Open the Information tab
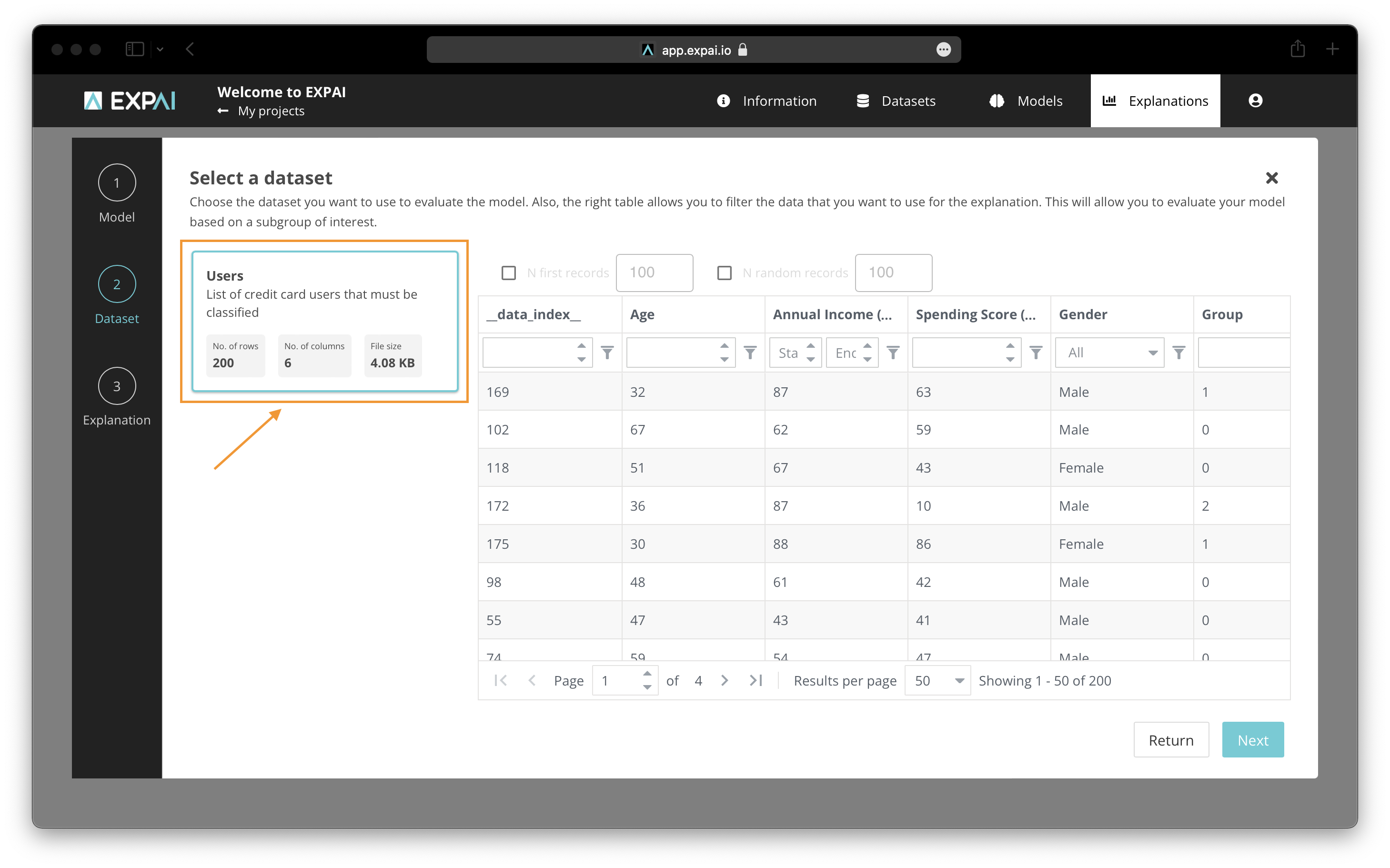The width and height of the screenshot is (1390, 868). point(767,101)
